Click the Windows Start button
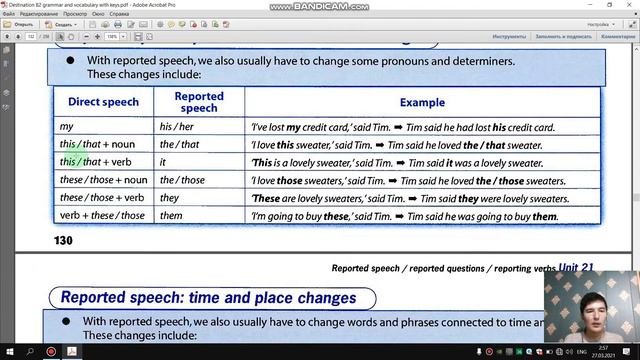640x360 pixels. [x=9, y=351]
